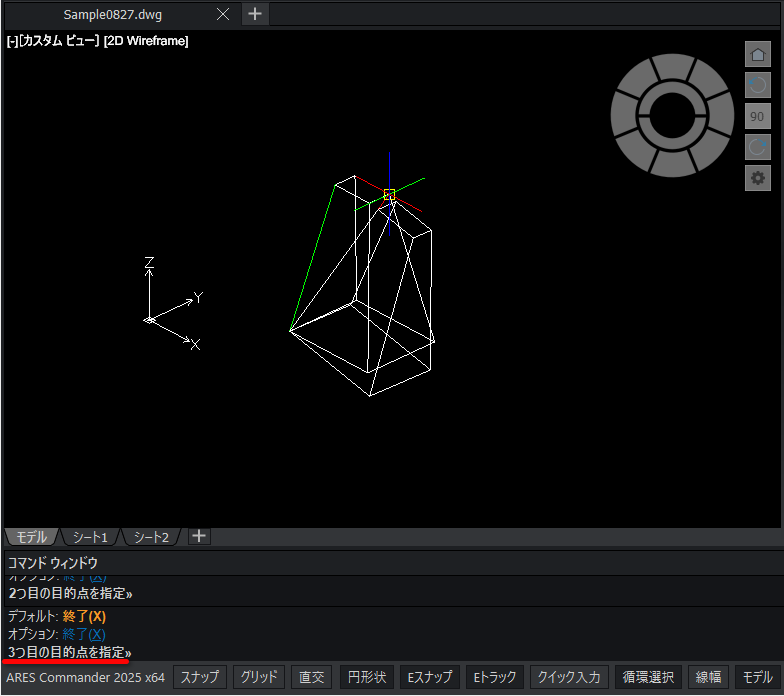Toggle Eスナップ entity snap
The image size is (784, 696).
[x=430, y=677]
